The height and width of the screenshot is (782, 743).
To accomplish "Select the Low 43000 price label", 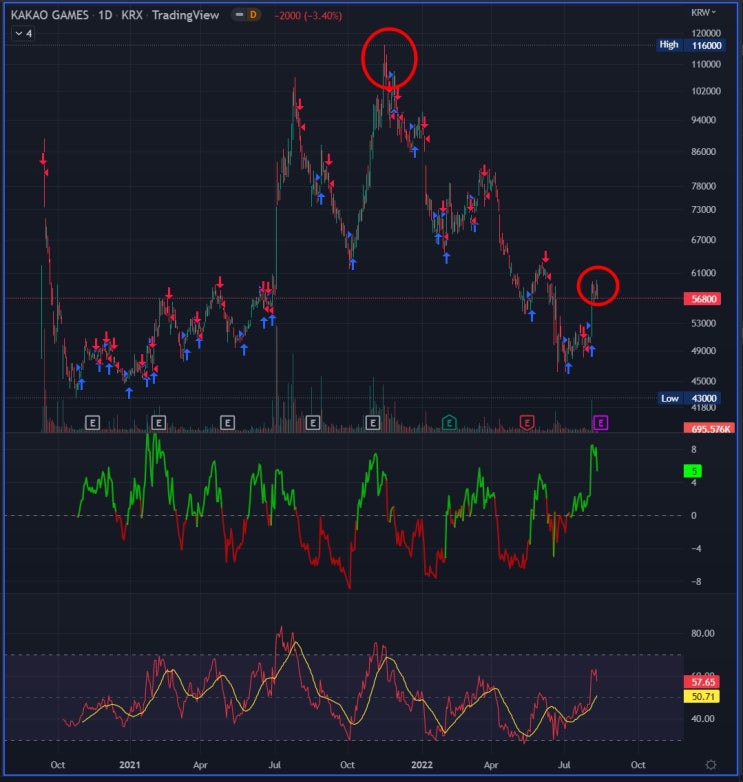I will pos(691,398).
